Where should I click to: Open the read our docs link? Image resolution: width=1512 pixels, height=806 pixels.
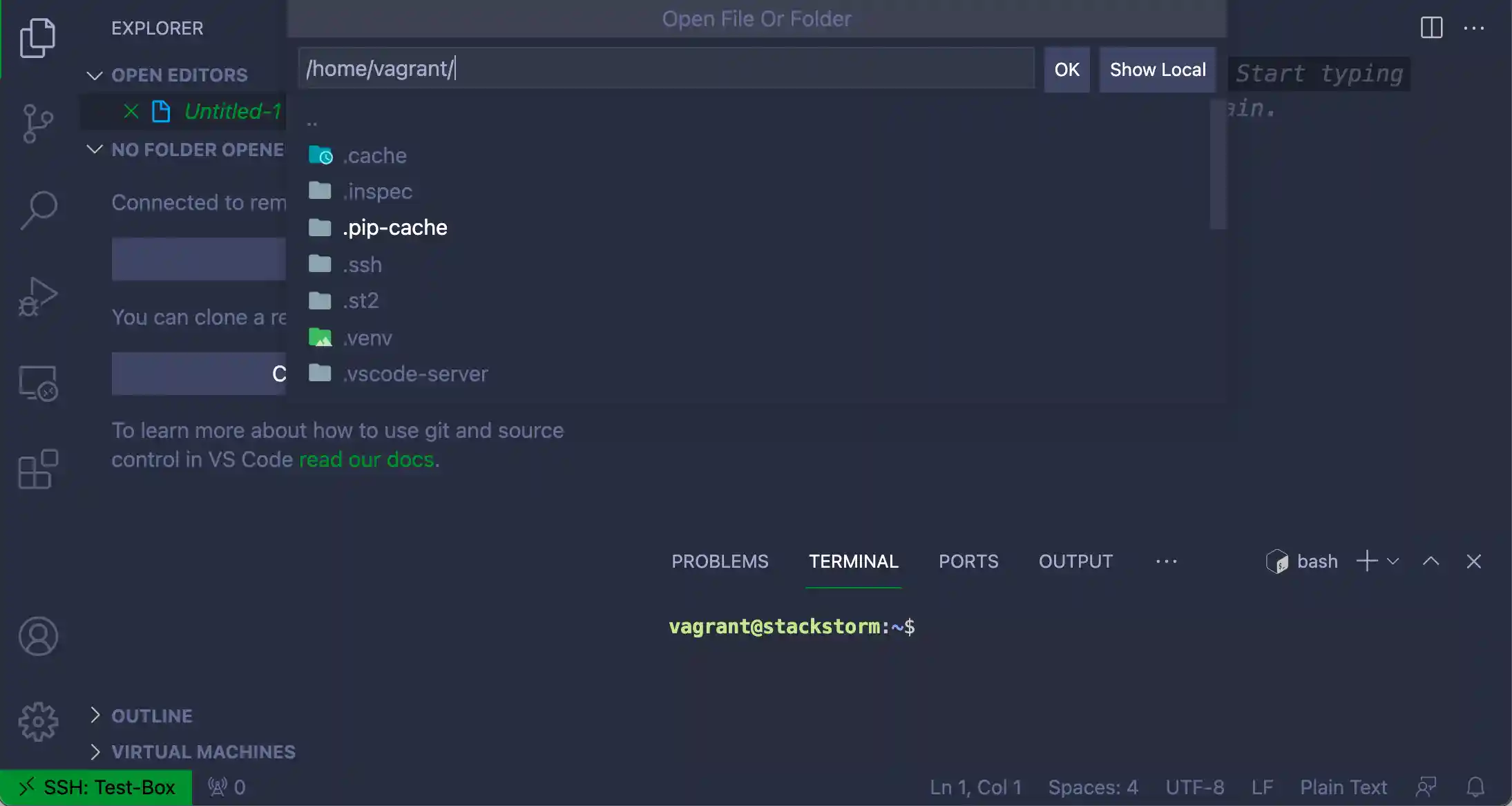367,459
